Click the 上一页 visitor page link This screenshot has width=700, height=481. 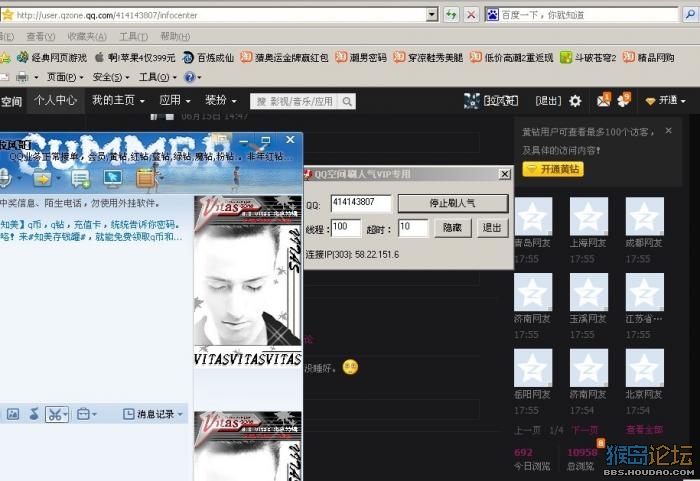click(527, 430)
